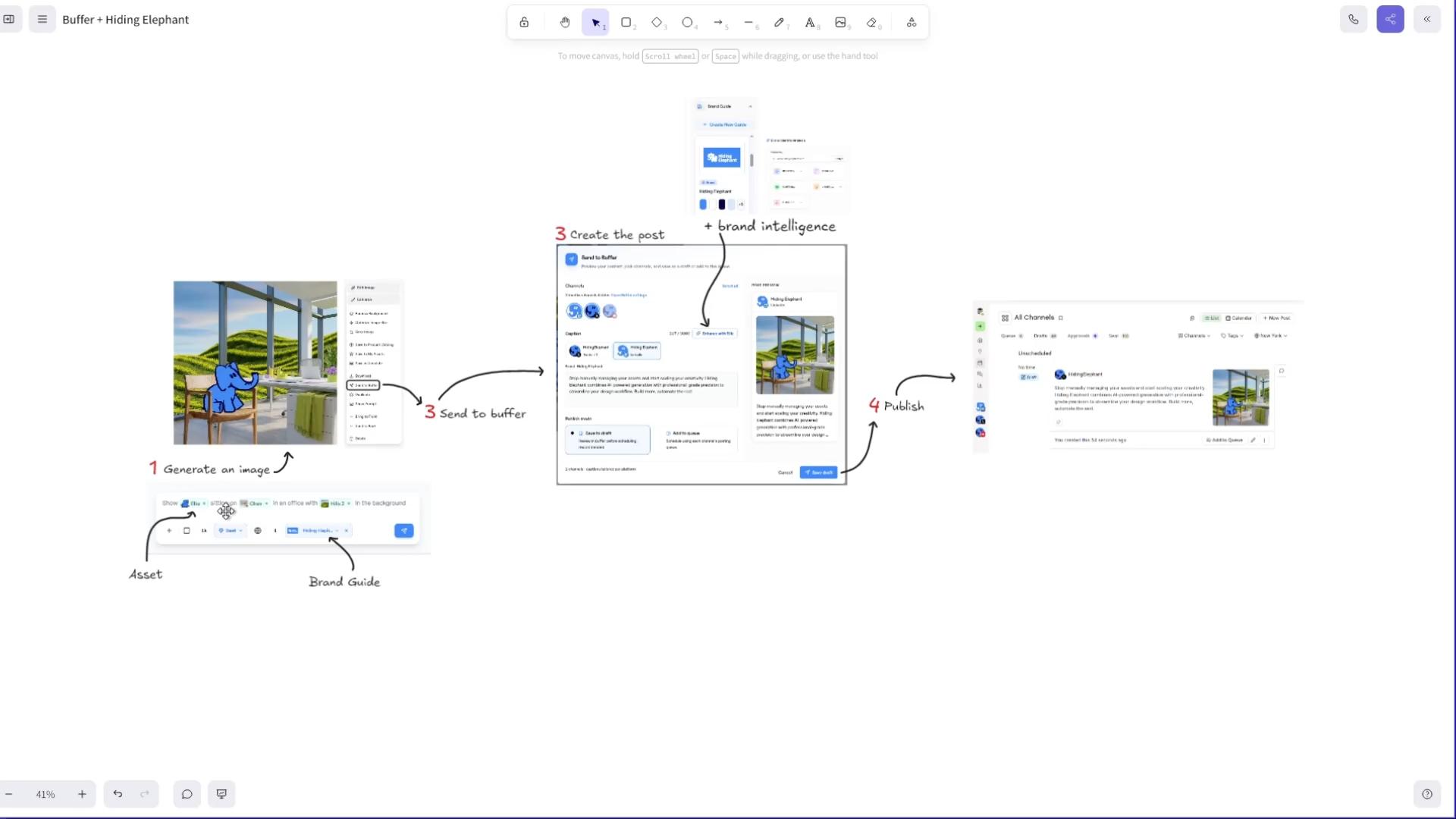Select the Line tool

[749, 23]
